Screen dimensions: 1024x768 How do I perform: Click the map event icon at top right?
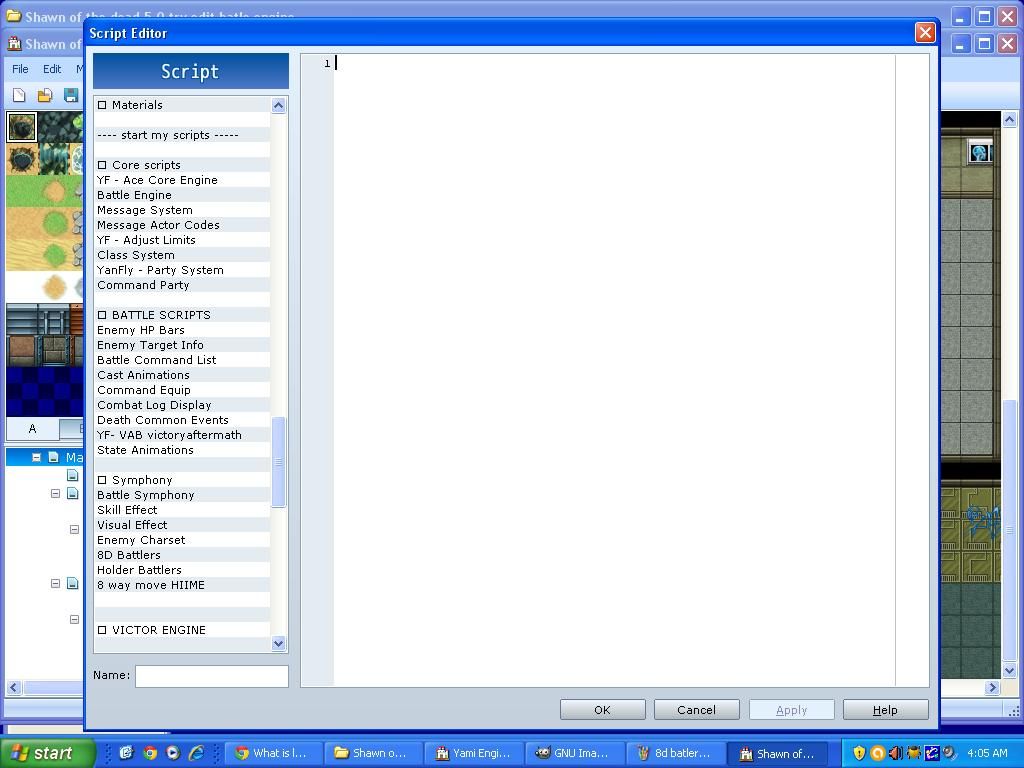click(x=979, y=152)
